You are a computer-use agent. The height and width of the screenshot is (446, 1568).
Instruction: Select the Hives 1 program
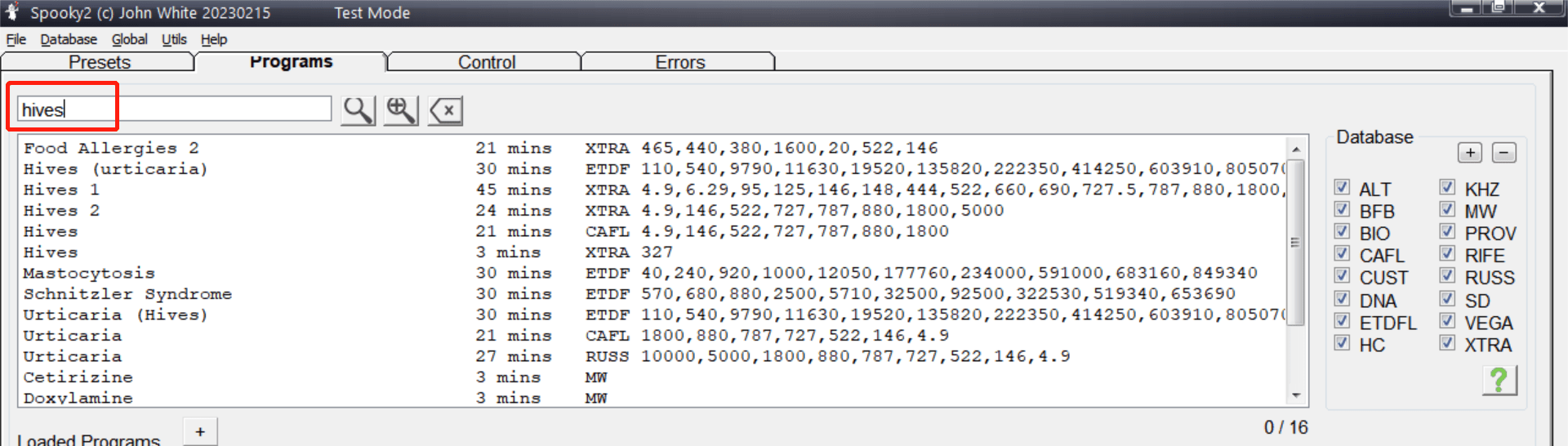tap(652, 190)
